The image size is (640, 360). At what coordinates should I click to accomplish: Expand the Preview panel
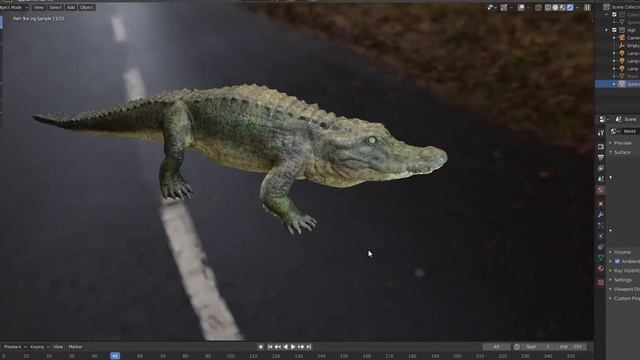(x=624, y=143)
